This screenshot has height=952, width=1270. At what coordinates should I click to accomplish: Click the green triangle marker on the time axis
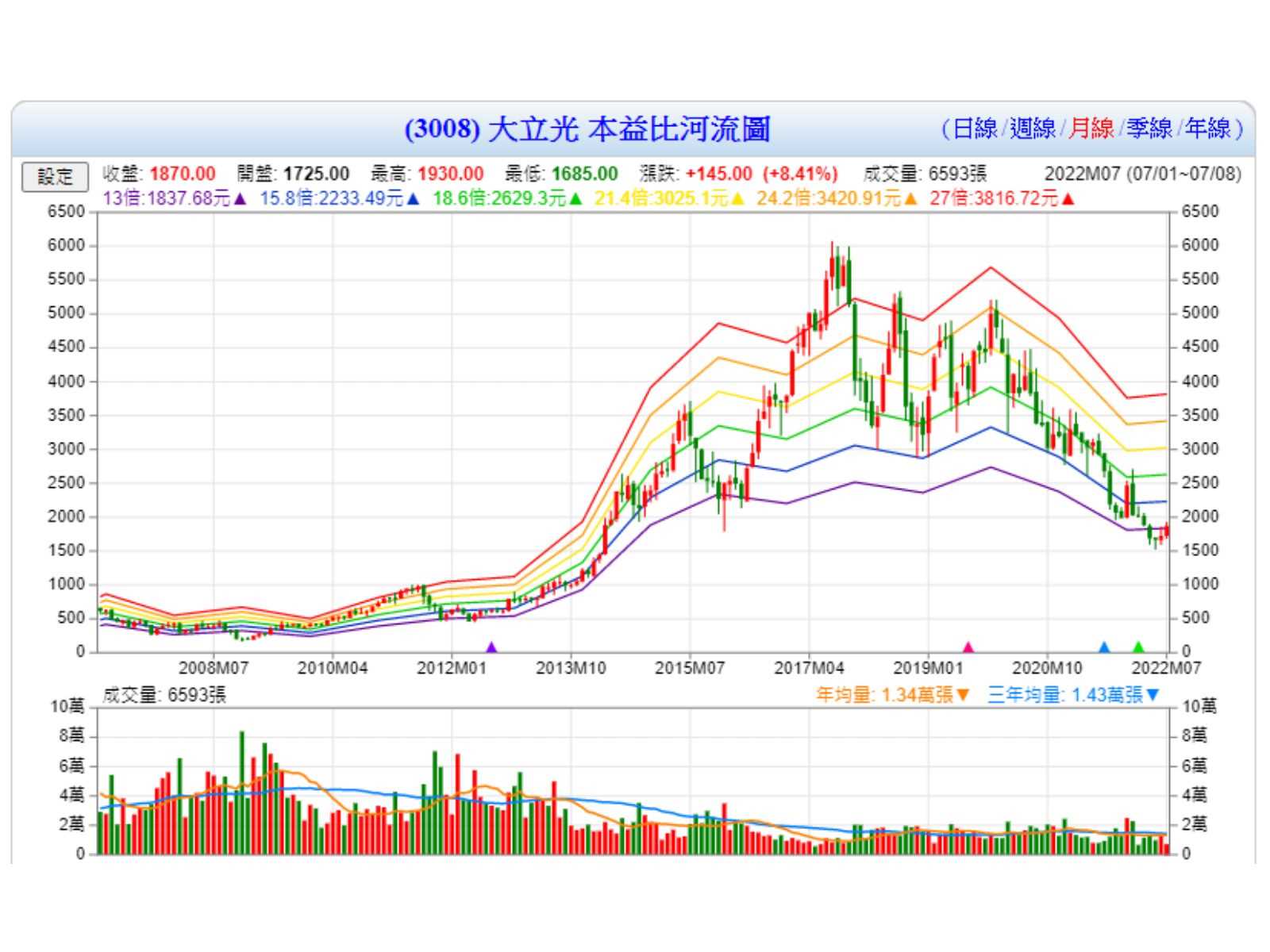coord(1139,647)
